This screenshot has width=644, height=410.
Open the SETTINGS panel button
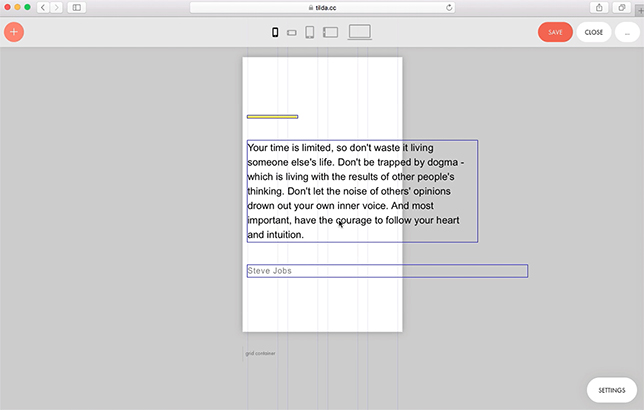[612, 390]
